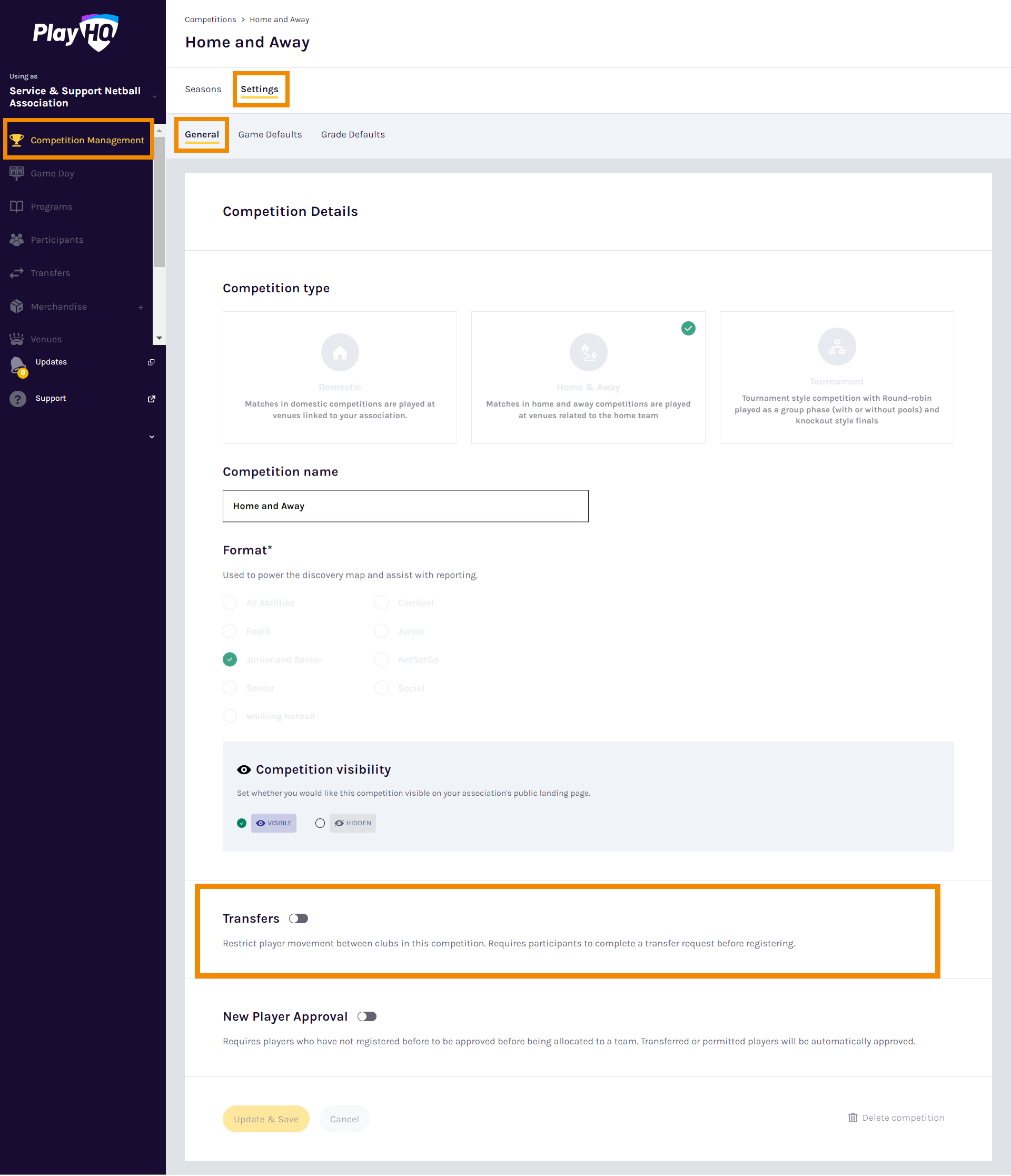Click the Competitions breadcrumb link
1011x1176 pixels.
[210, 19]
